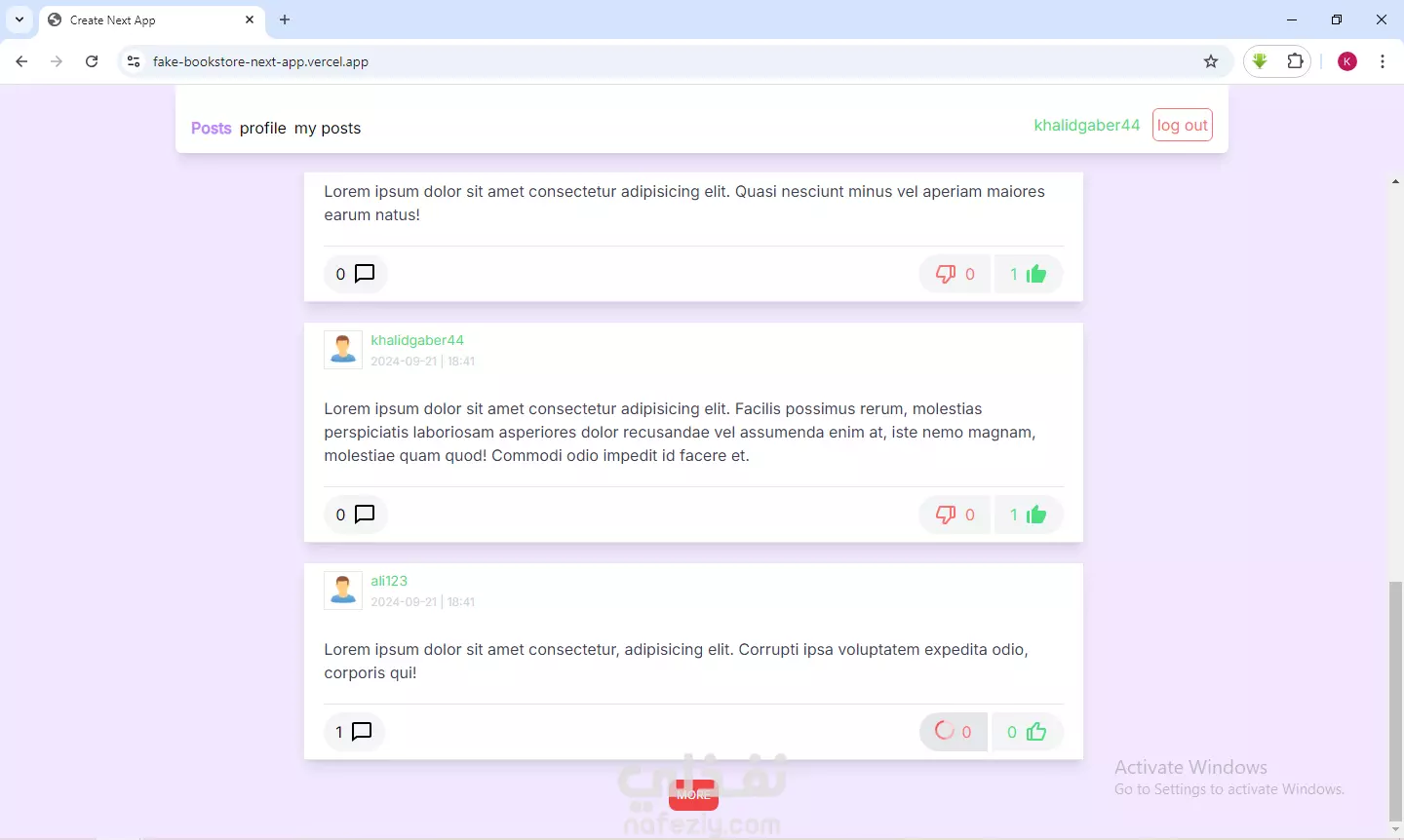Click the 'Corrupti ipsa voluptatem' post text
Screen dimensions: 1404x840
coord(676,661)
